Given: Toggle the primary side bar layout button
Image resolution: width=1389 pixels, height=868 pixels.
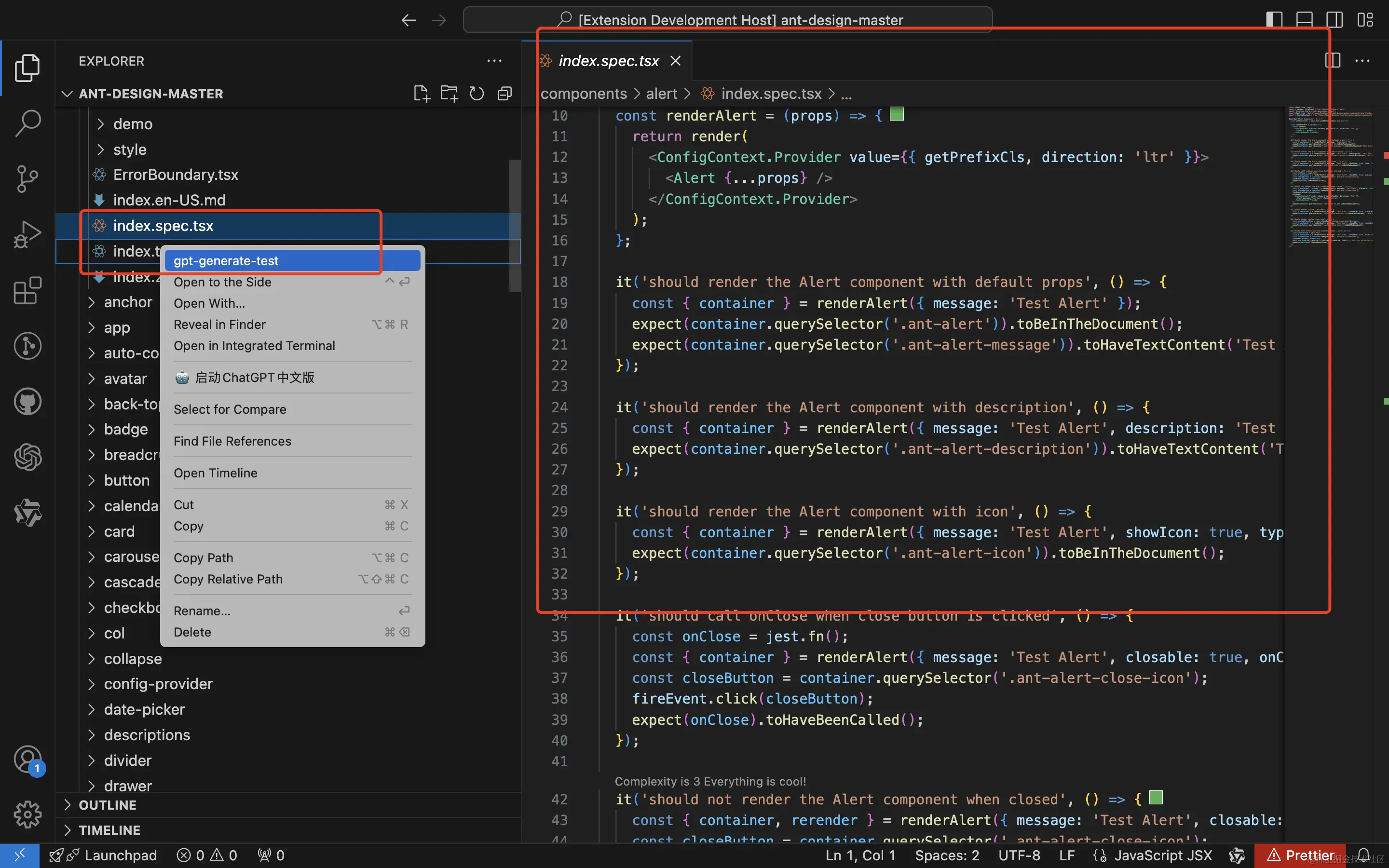Looking at the screenshot, I should (1274, 19).
